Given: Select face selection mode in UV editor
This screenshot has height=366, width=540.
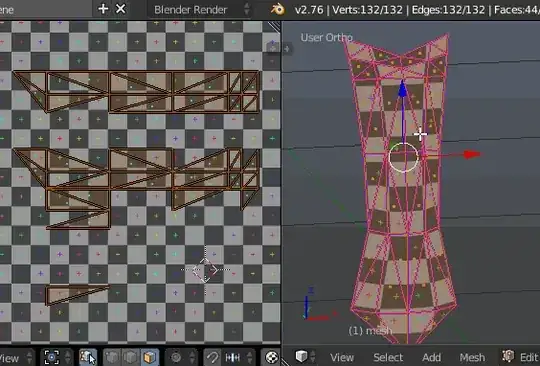Looking at the screenshot, I should click(x=150, y=358).
